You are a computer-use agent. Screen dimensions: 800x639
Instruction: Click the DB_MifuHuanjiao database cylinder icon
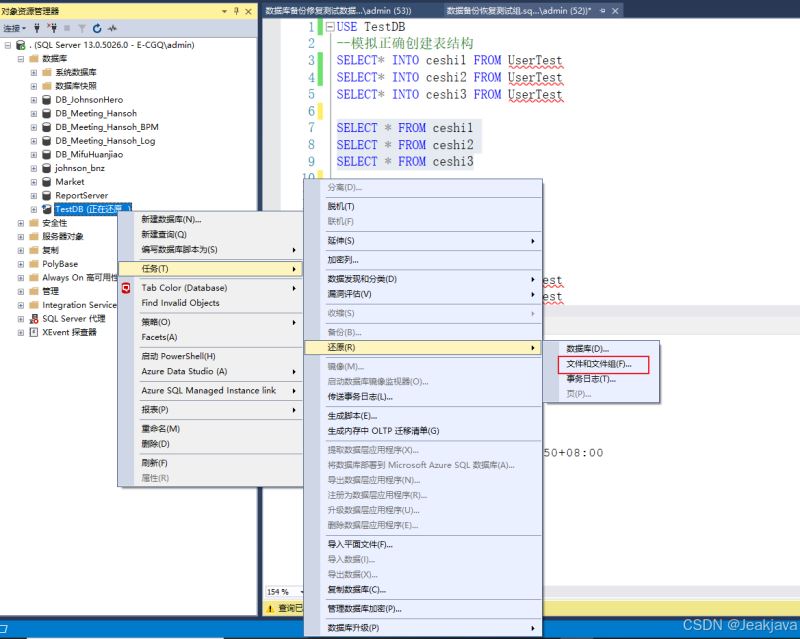click(46, 154)
